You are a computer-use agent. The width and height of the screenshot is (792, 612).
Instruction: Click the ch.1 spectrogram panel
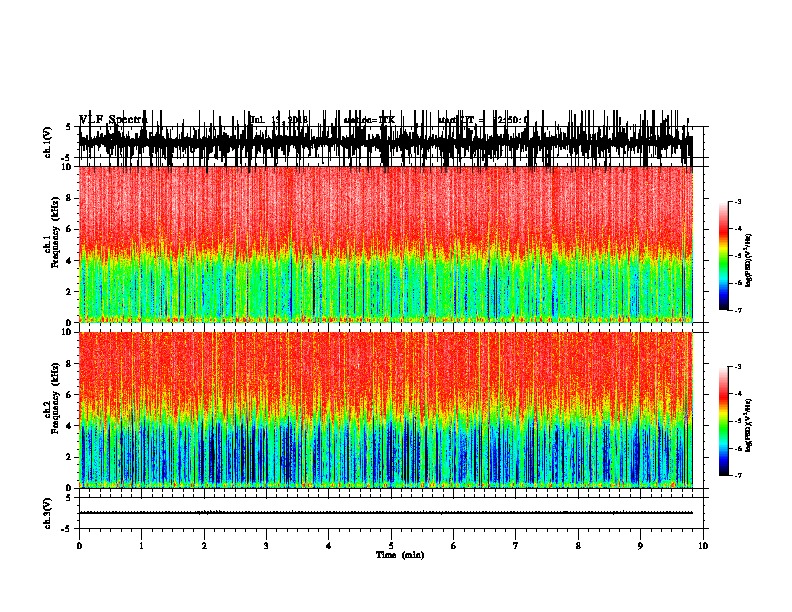385,244
